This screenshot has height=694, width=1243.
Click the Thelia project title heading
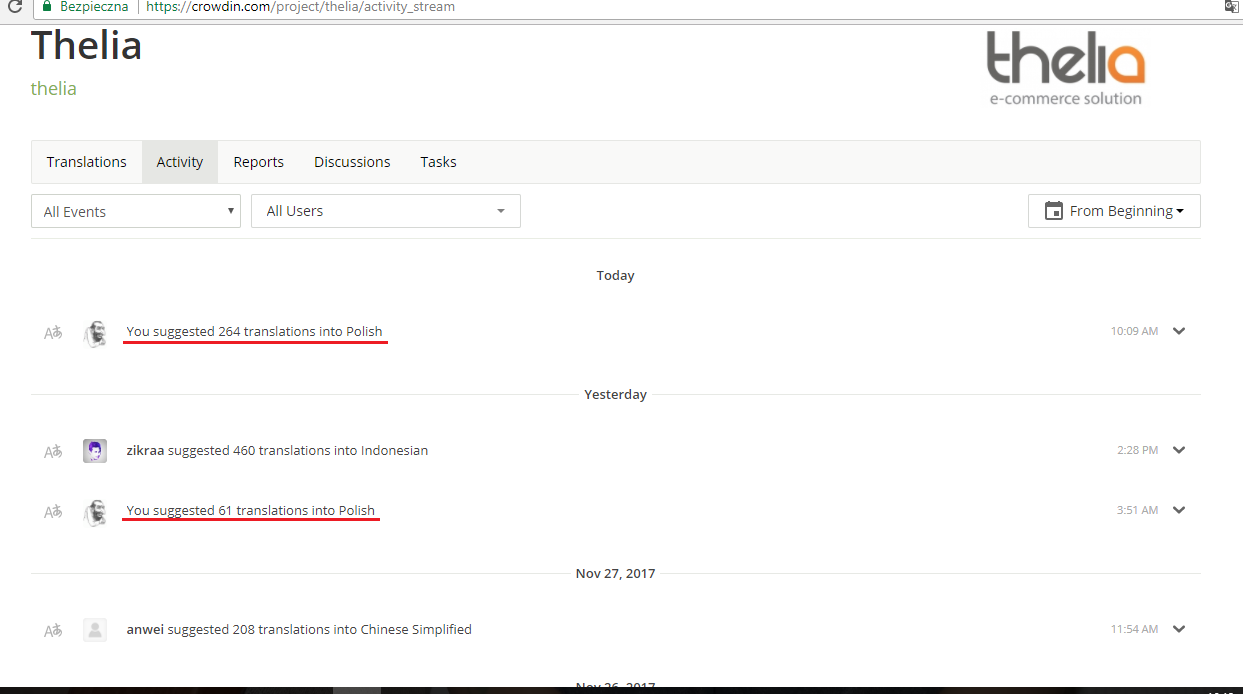point(87,46)
